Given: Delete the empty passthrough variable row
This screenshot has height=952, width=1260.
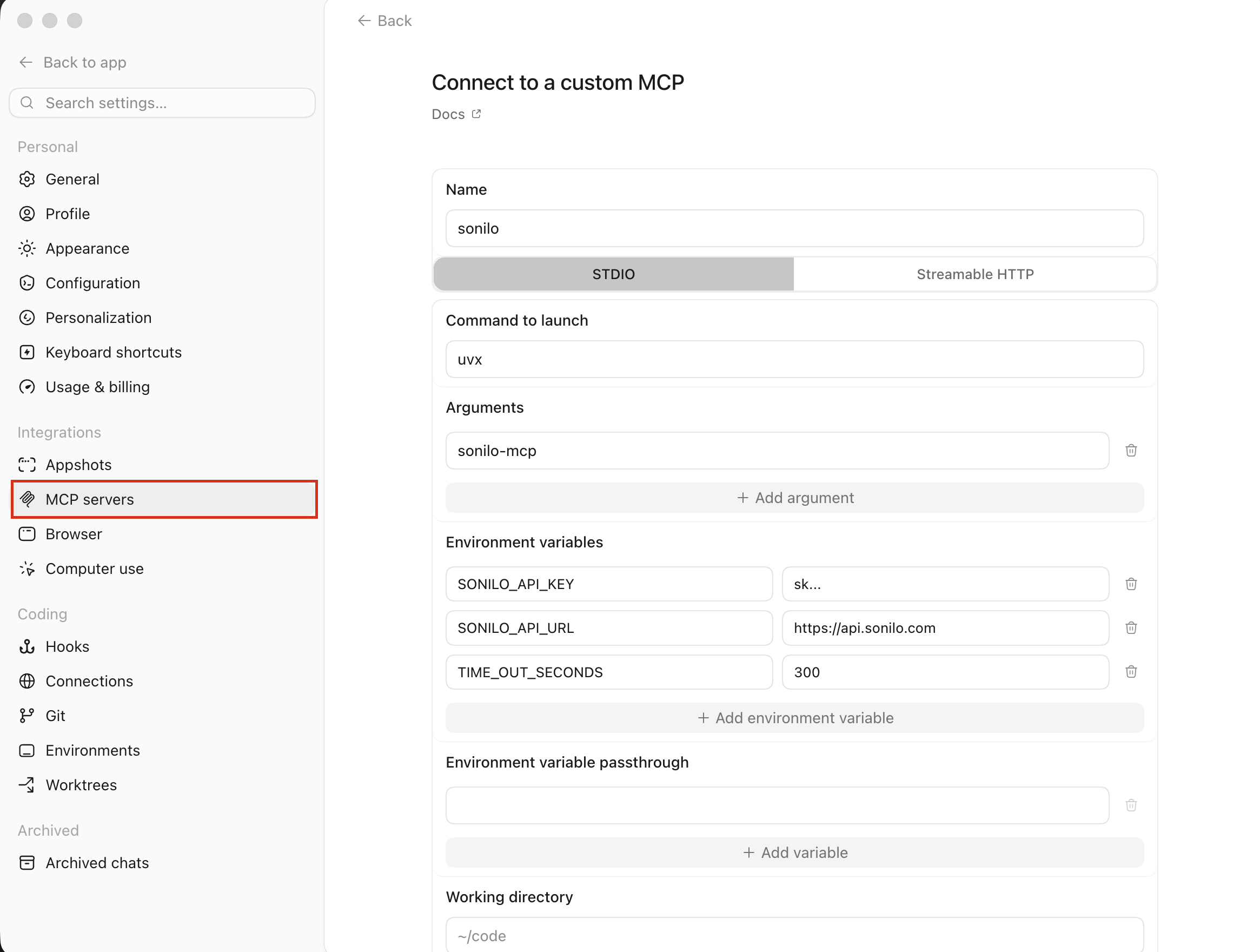Looking at the screenshot, I should [x=1131, y=805].
